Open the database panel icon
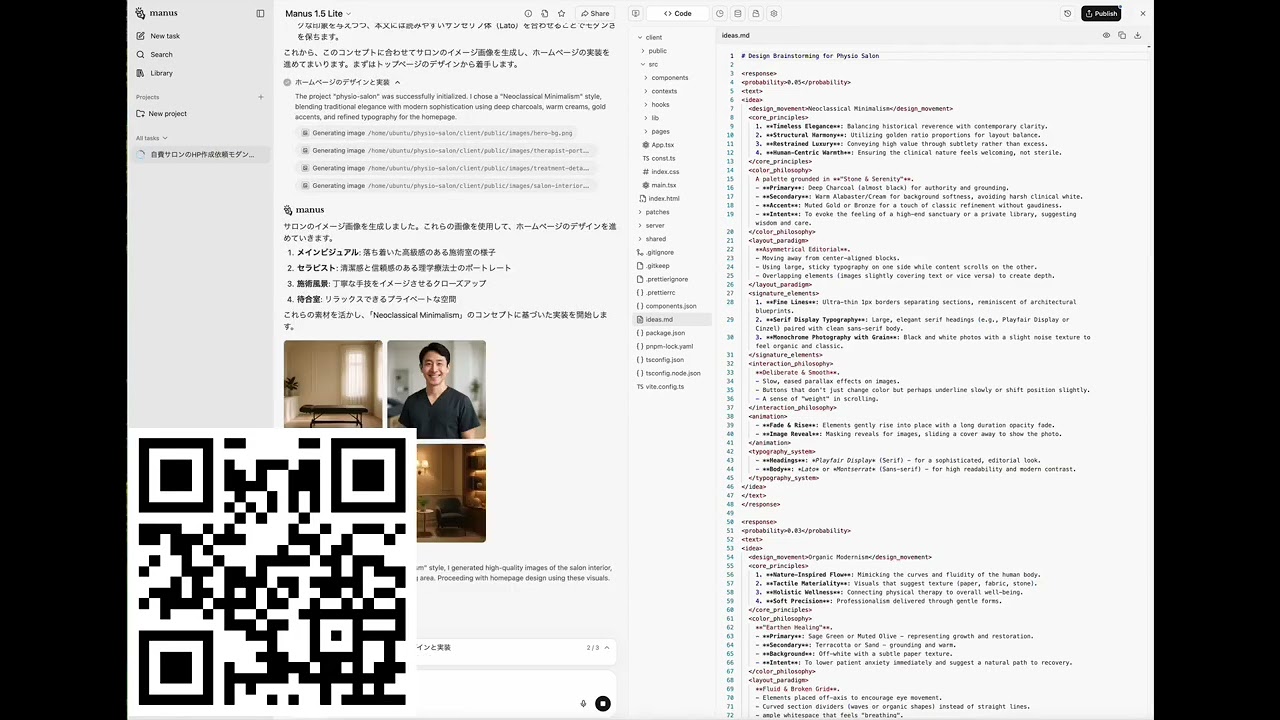1280x720 pixels. point(738,13)
